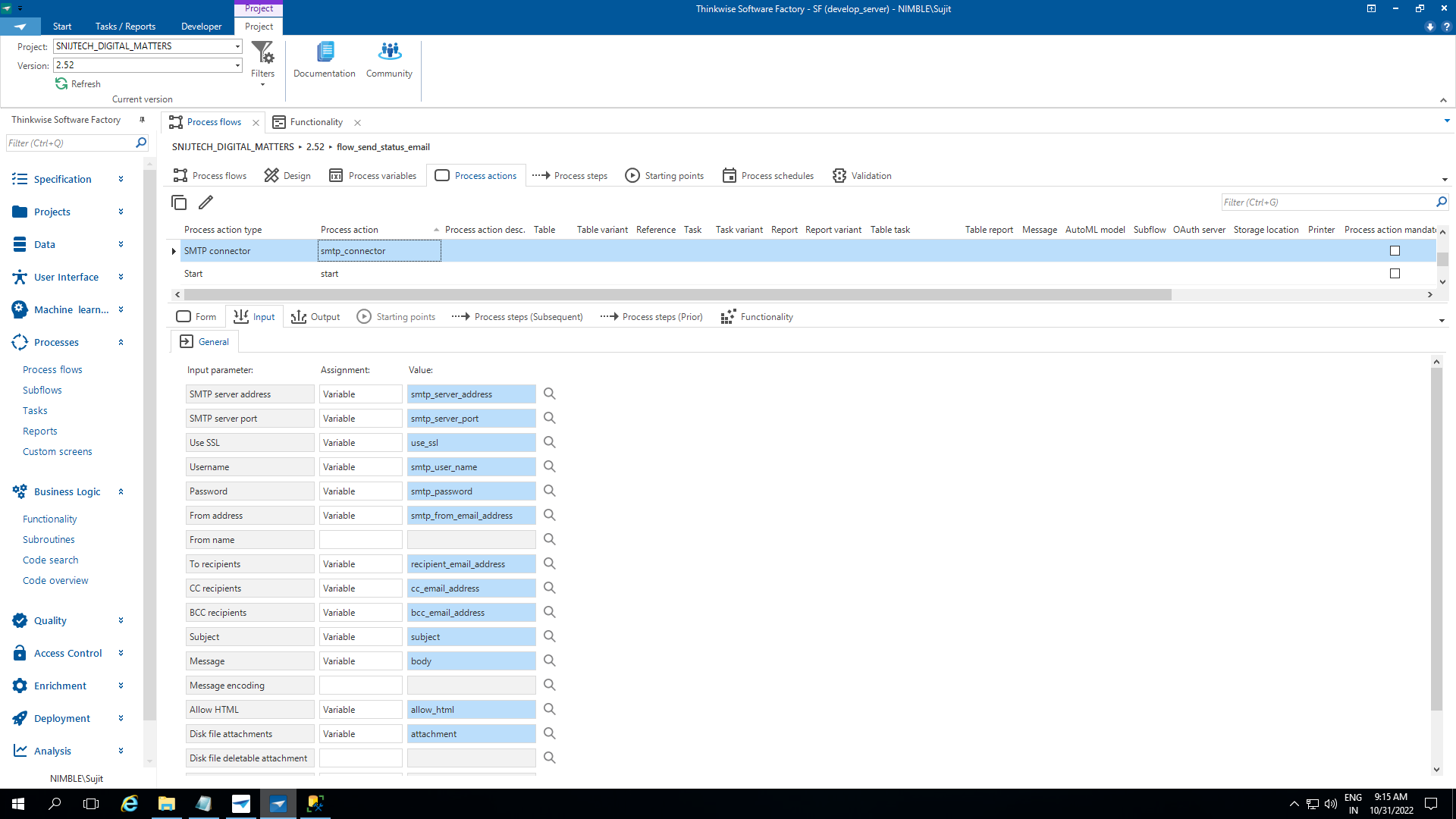
Task: Click the Refresh button
Action: click(78, 84)
